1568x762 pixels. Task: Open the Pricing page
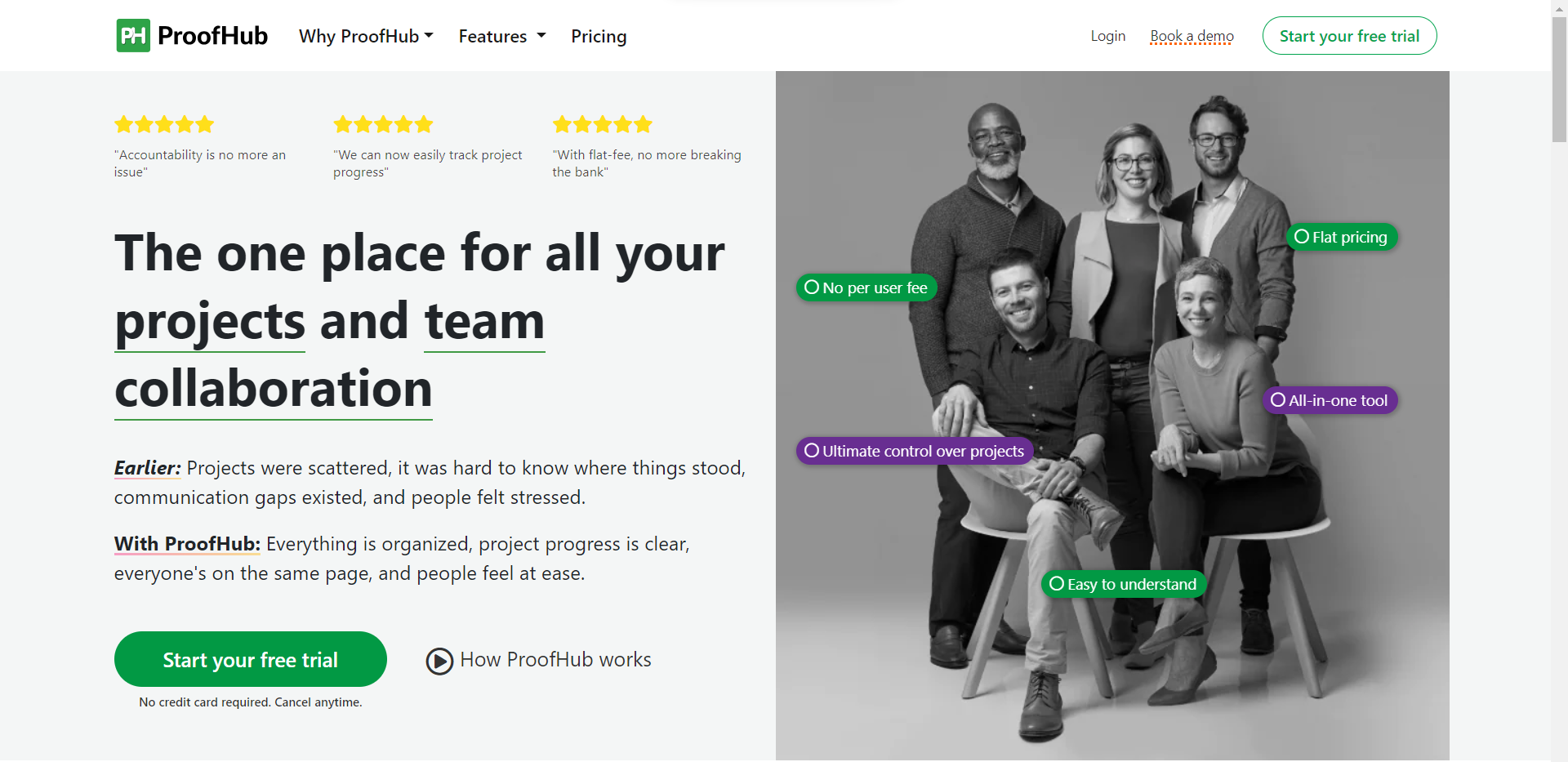[x=599, y=36]
